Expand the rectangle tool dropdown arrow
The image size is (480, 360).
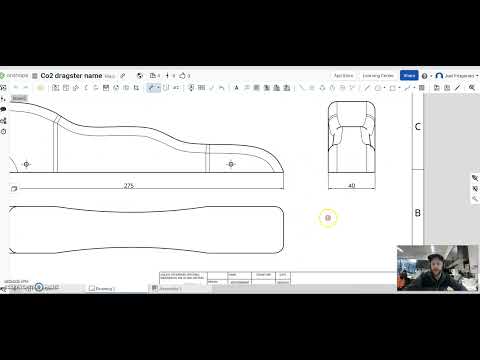coord(399,88)
